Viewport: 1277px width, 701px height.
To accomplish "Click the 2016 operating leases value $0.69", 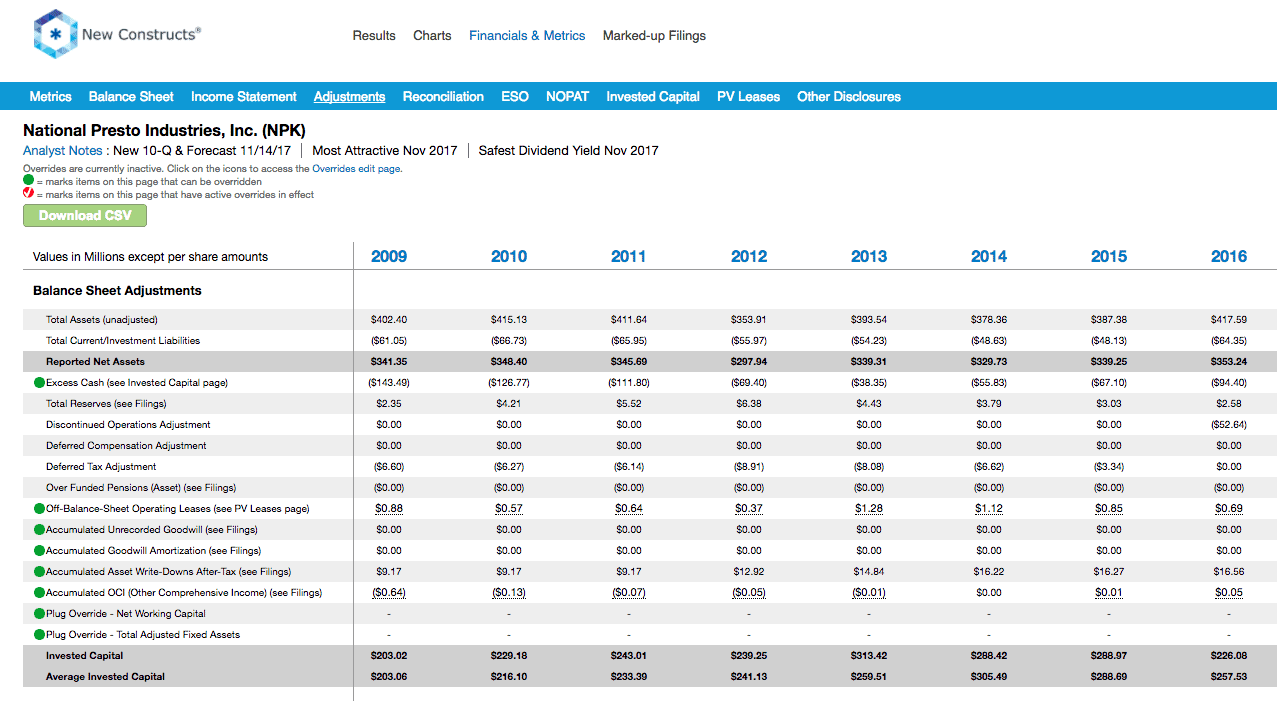I will point(1229,509).
